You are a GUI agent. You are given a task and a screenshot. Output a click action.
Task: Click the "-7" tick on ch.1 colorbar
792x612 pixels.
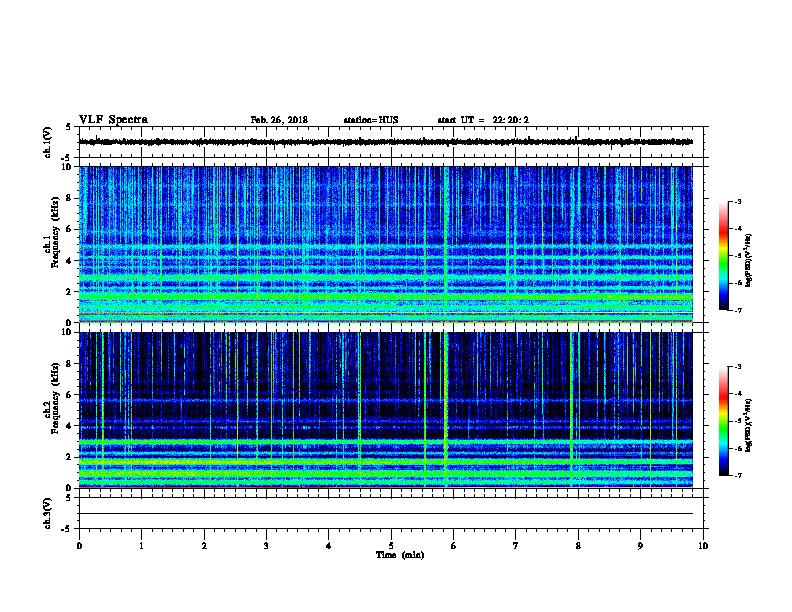coord(738,310)
